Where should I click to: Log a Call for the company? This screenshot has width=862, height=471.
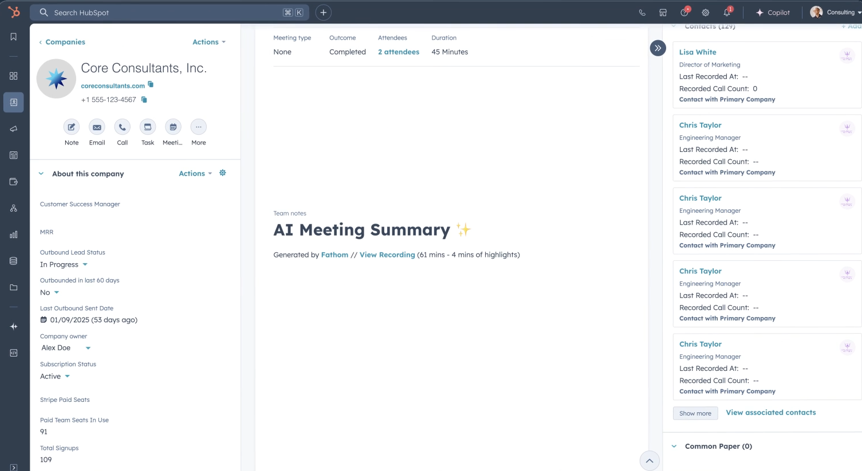tap(122, 127)
